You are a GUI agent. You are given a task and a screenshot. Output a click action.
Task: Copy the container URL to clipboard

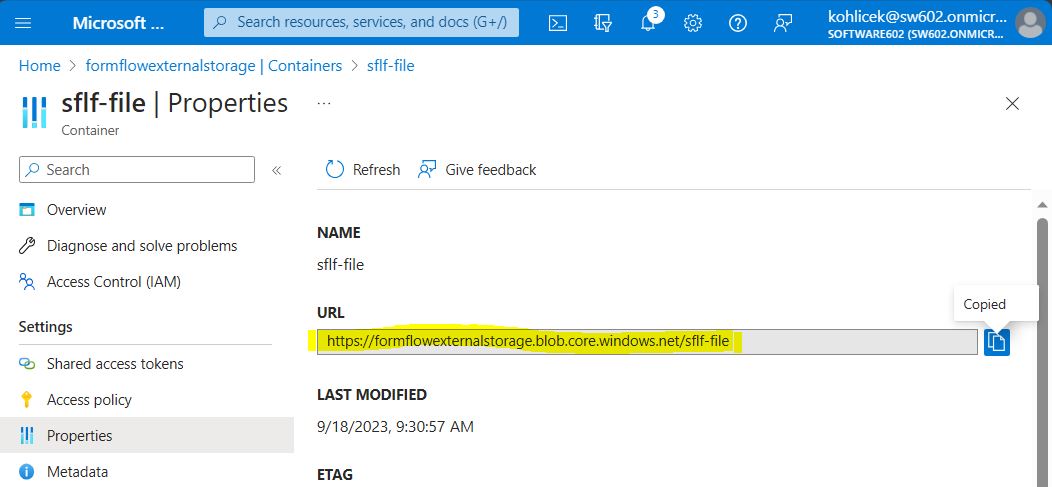[997, 342]
